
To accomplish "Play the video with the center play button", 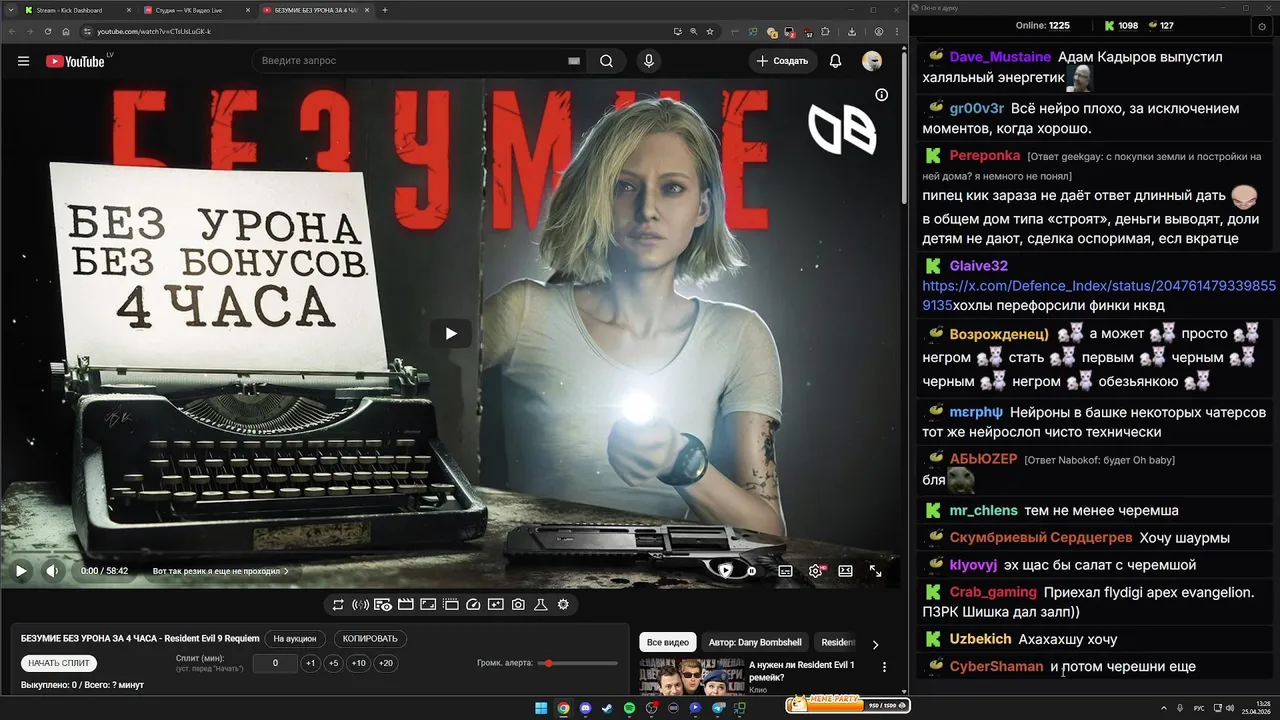I will coord(451,333).
